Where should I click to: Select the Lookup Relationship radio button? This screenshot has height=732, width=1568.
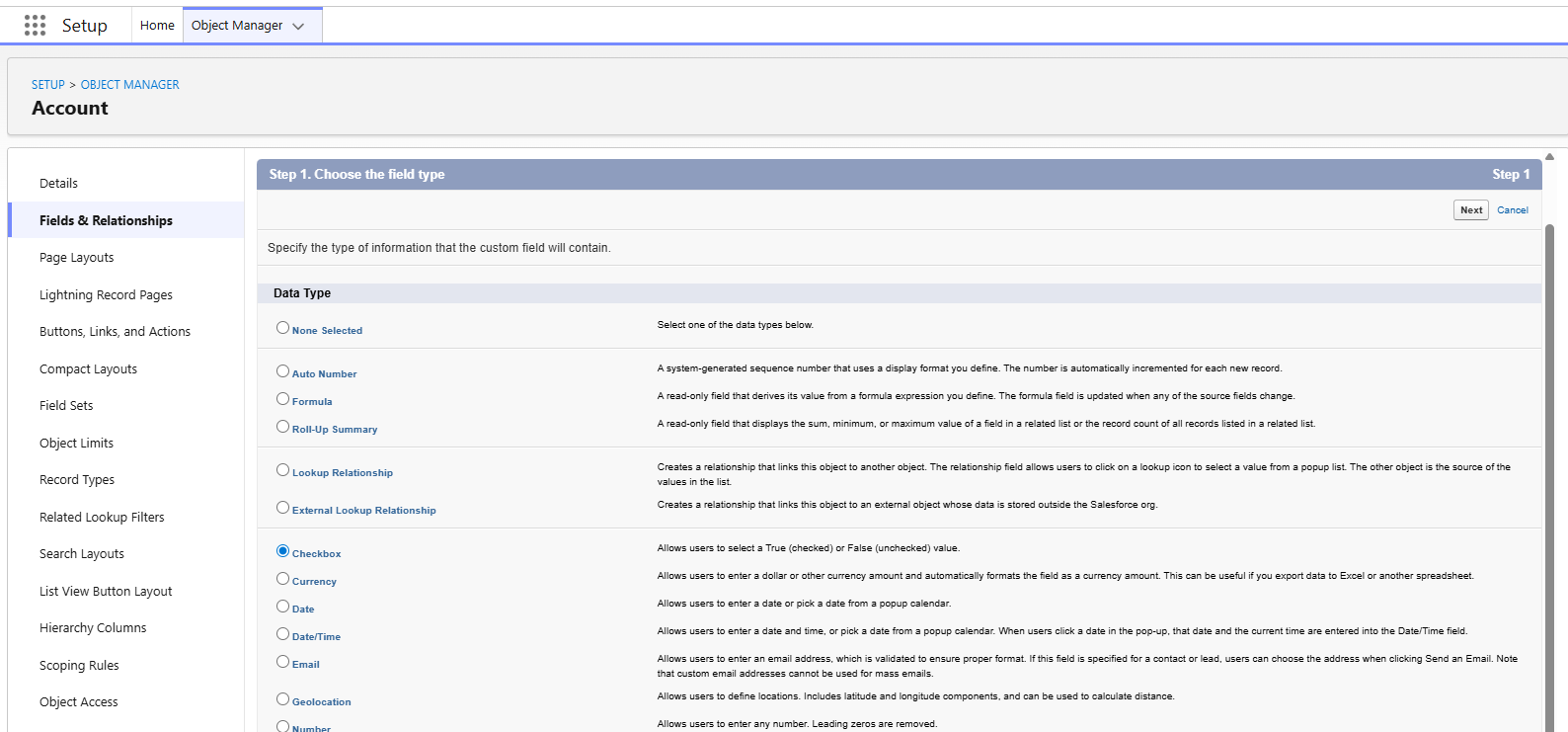pyautogui.click(x=283, y=470)
